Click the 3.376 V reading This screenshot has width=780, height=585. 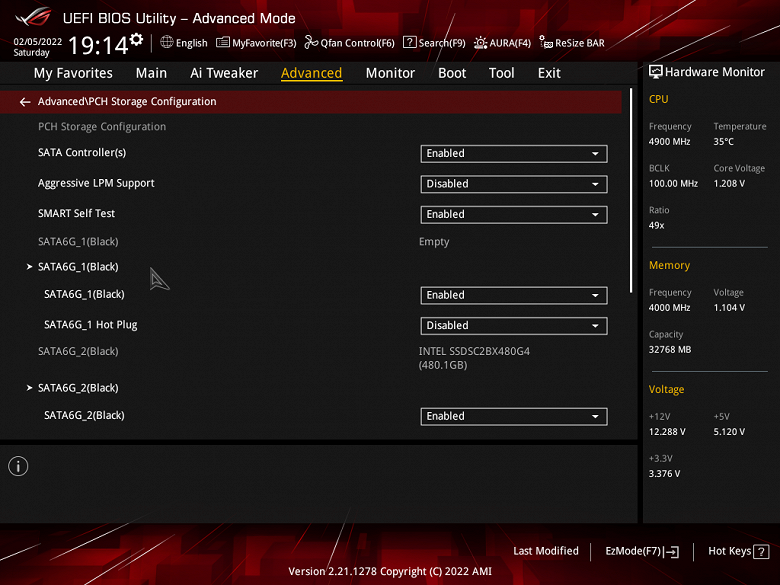(664, 474)
